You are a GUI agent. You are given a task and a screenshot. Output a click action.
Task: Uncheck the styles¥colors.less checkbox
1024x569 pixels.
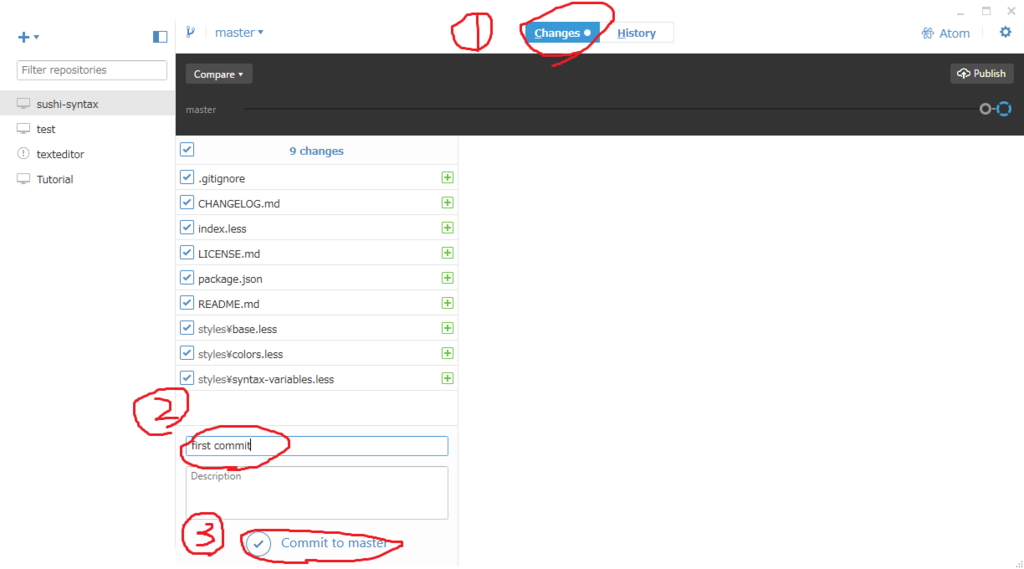187,353
